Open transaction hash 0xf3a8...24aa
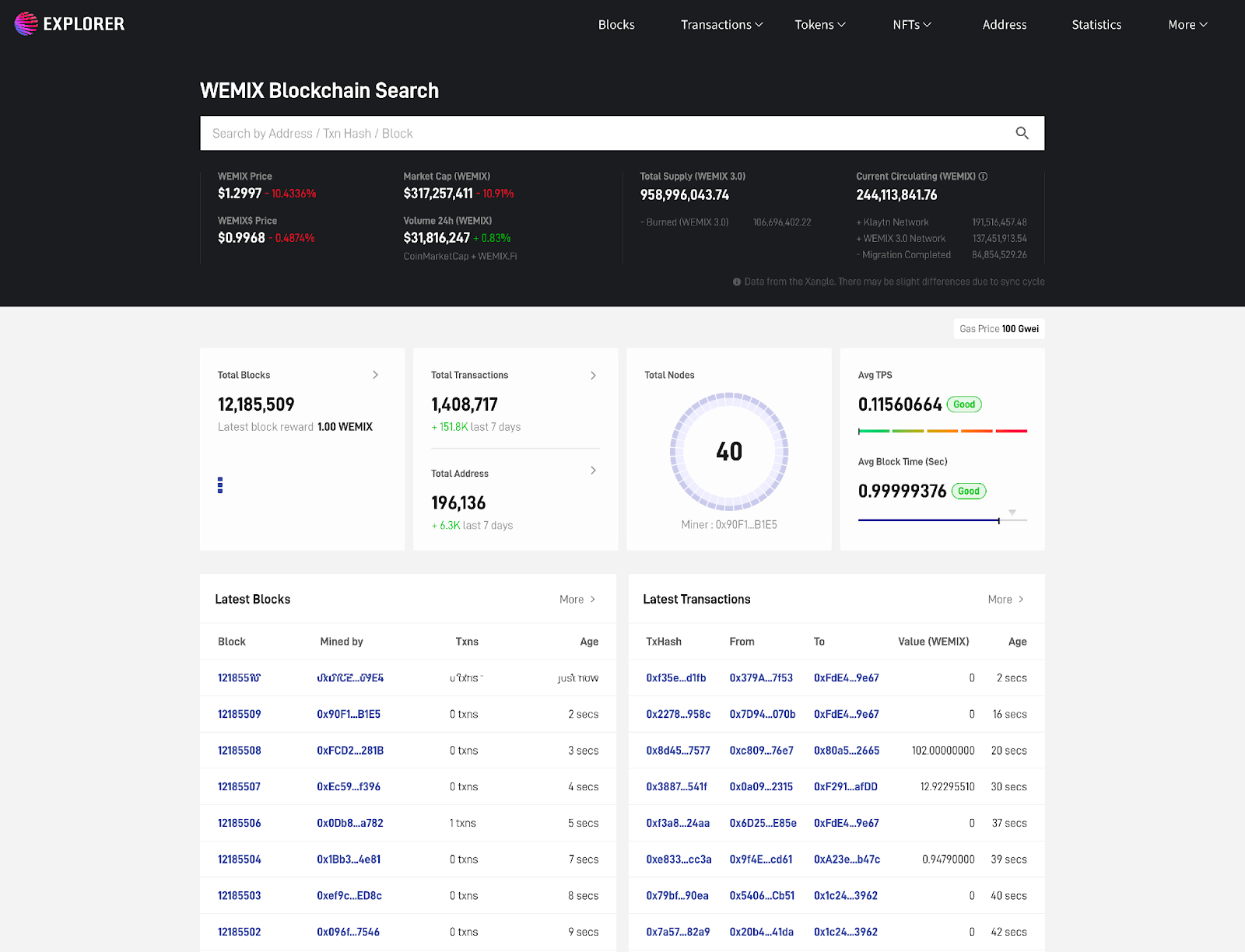 (678, 823)
